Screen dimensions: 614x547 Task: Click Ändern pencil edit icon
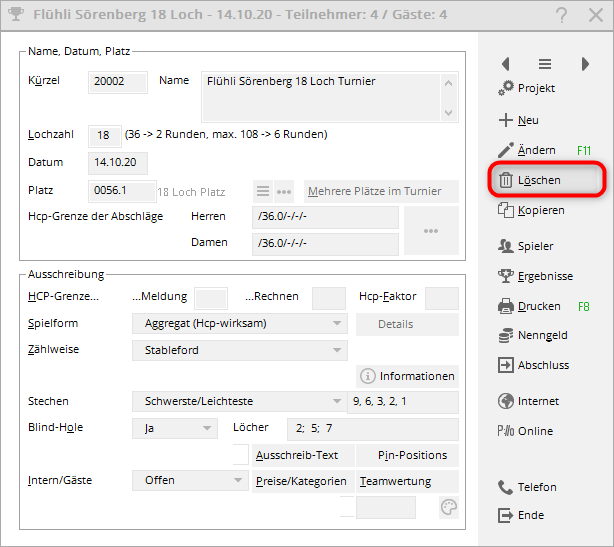pyautogui.click(x=506, y=150)
